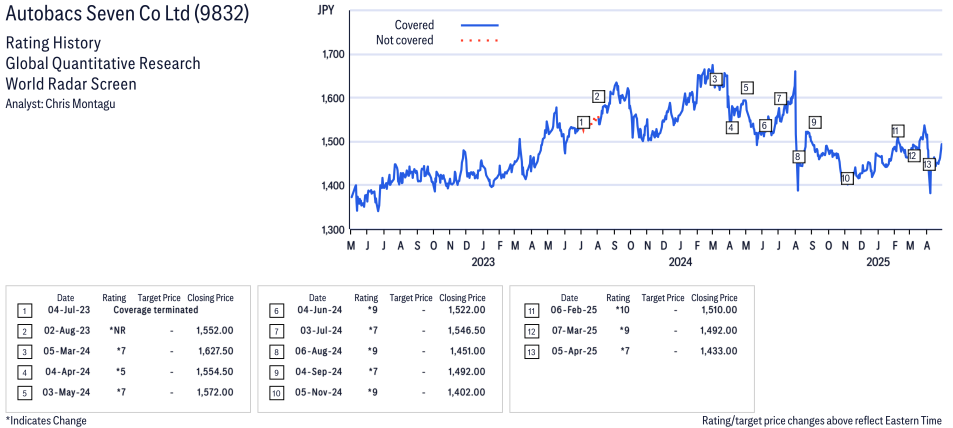Image resolution: width=953 pixels, height=428 pixels.
Task: Click the *10 rating cell
Action: click(622, 310)
